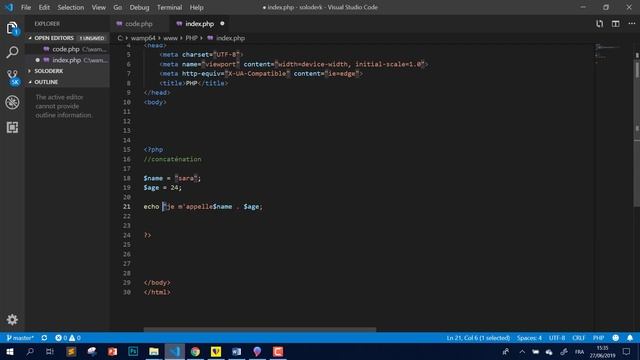Open the Windows action center icon
640x360 pixels.
click(627, 351)
